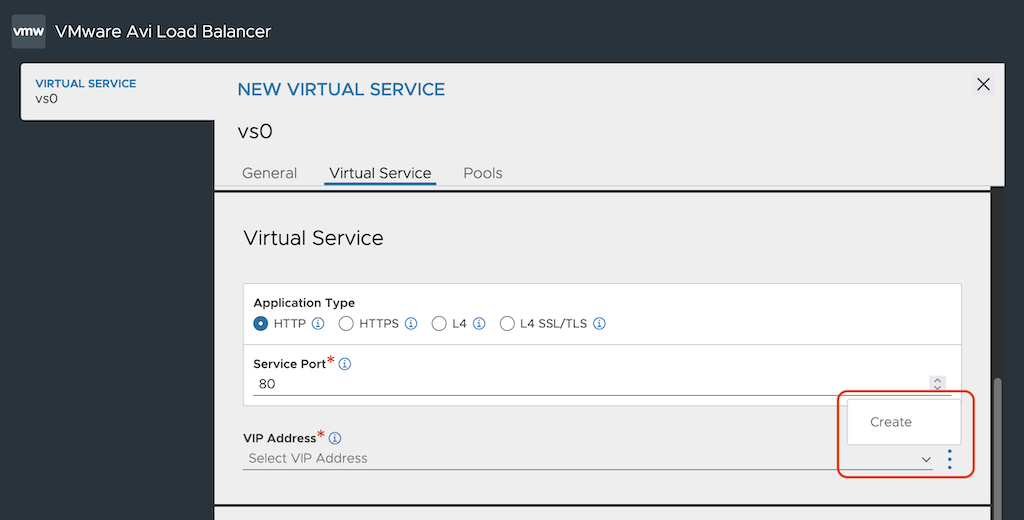The image size is (1024, 520).
Task: Open the Service Port info icon
Action: pyautogui.click(x=344, y=365)
